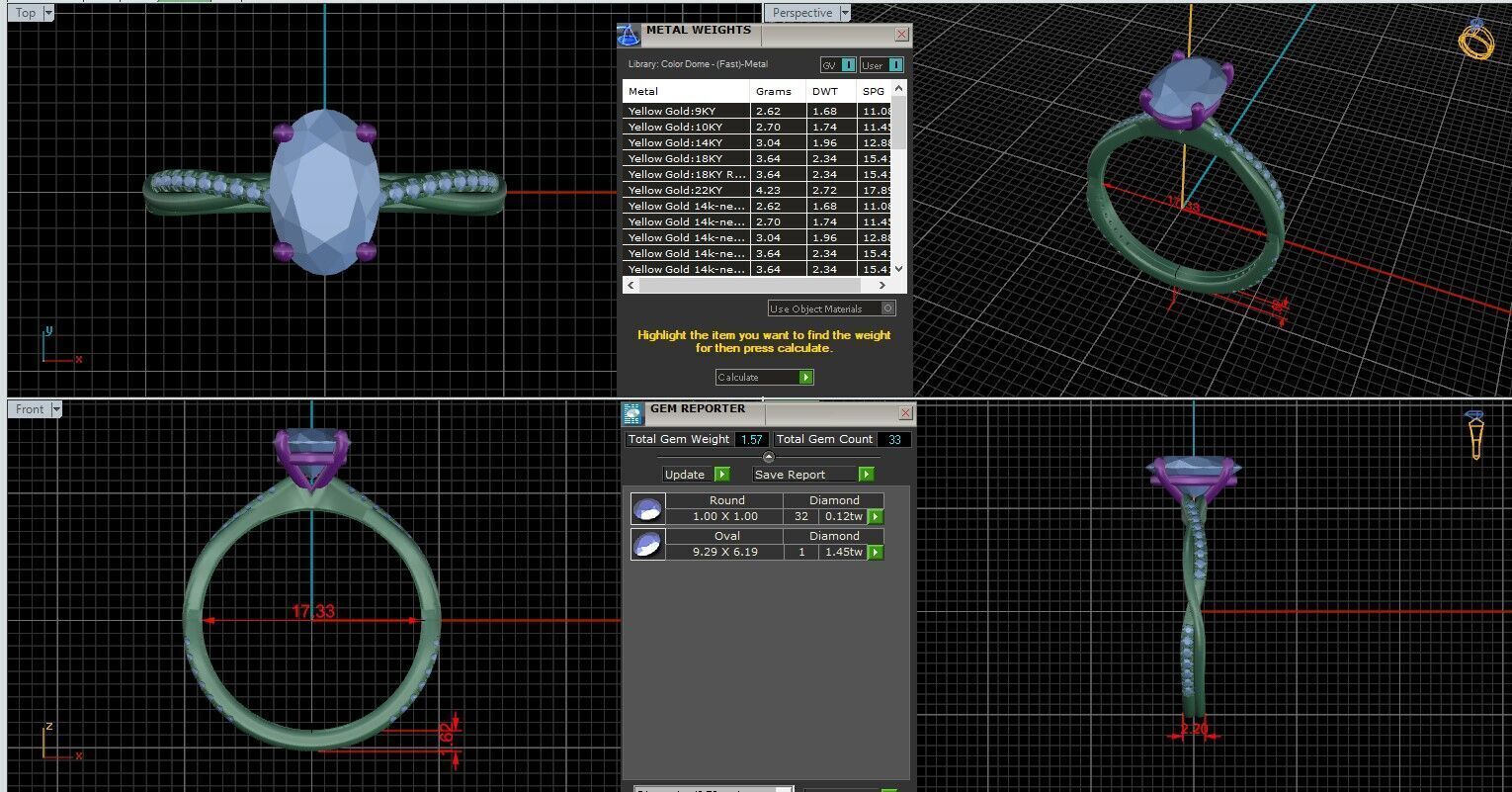Select the Perspective viewport label
Image resolution: width=1512 pixels, height=792 pixels.
(801, 13)
